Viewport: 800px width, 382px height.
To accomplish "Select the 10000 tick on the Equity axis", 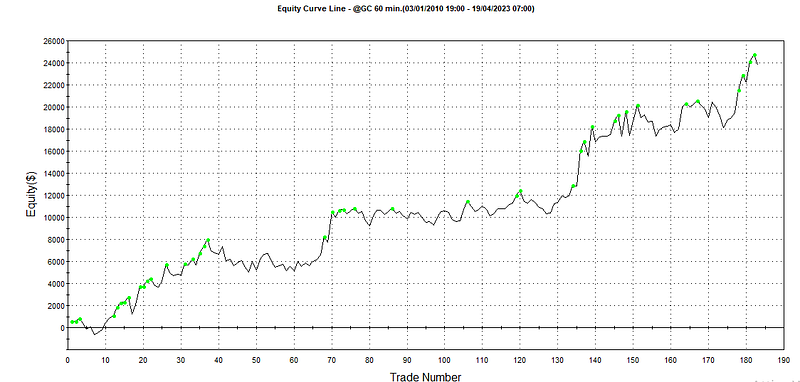I will coord(54,217).
